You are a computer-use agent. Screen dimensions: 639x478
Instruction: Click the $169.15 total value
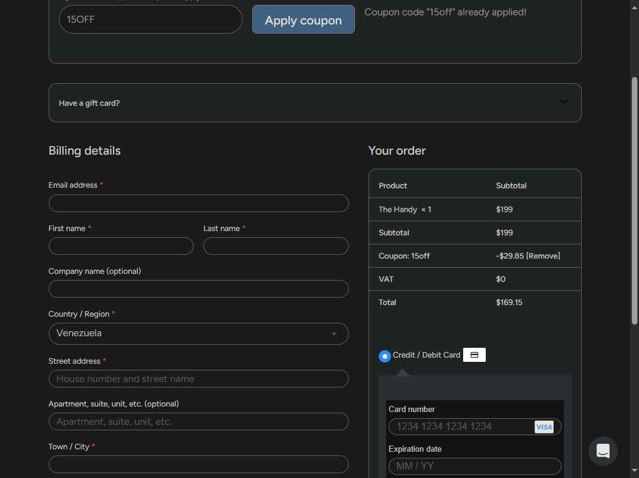pos(509,302)
